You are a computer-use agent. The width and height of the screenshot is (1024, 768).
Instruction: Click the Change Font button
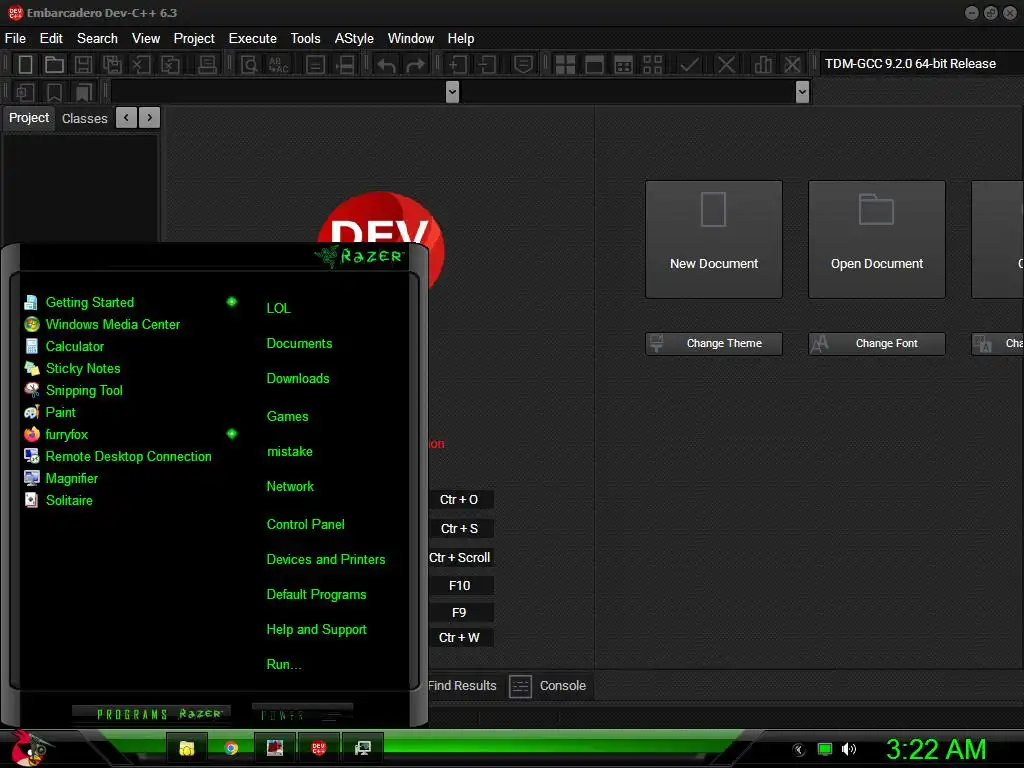(876, 344)
